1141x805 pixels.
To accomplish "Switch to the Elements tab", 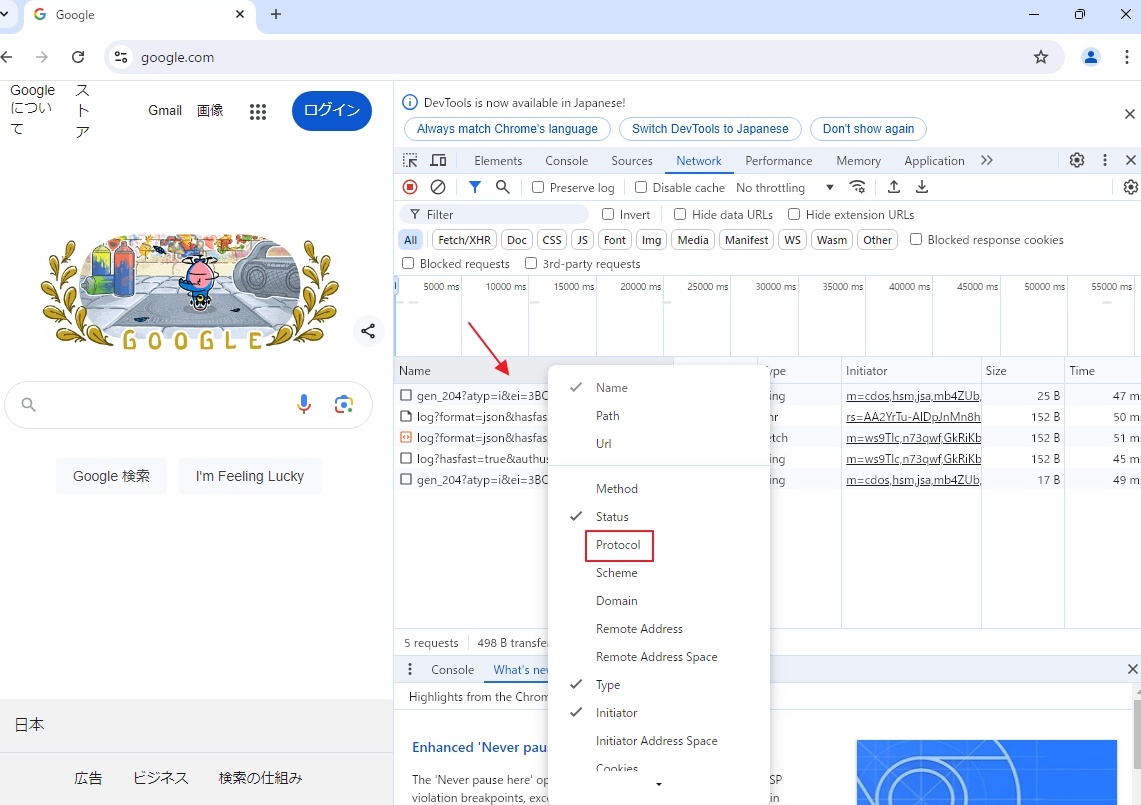I will pos(498,160).
